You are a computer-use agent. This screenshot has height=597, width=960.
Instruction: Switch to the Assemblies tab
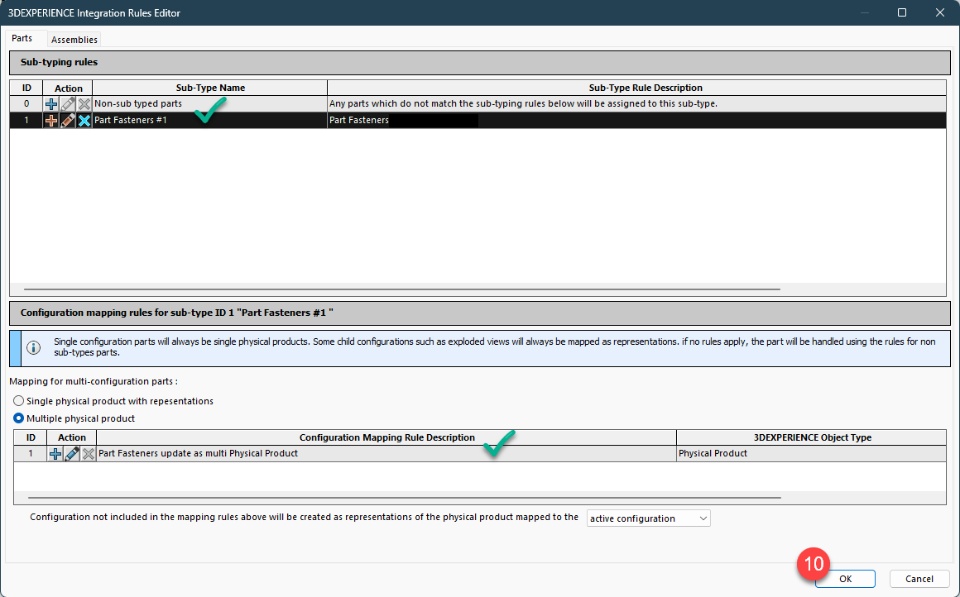pyautogui.click(x=74, y=39)
